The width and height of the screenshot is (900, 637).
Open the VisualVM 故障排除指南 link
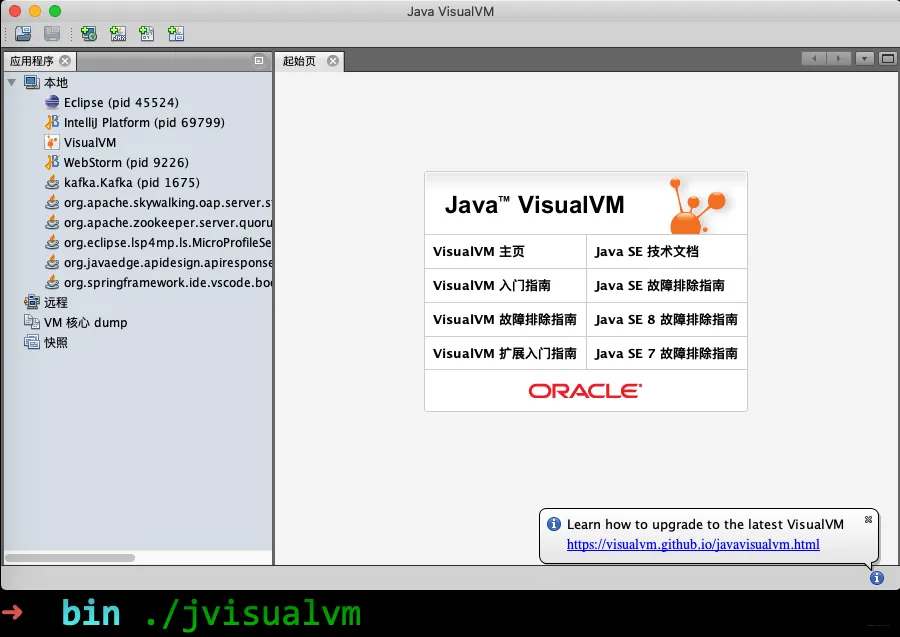(505, 319)
